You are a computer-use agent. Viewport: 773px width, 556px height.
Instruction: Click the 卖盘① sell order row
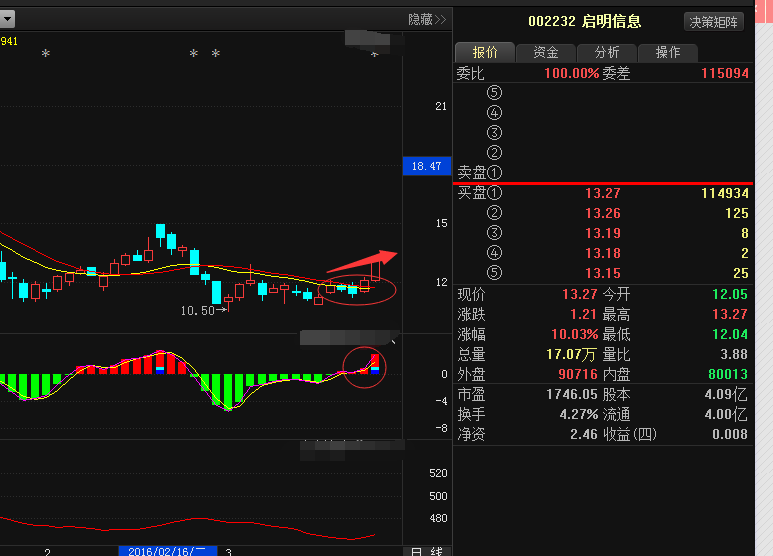480,173
